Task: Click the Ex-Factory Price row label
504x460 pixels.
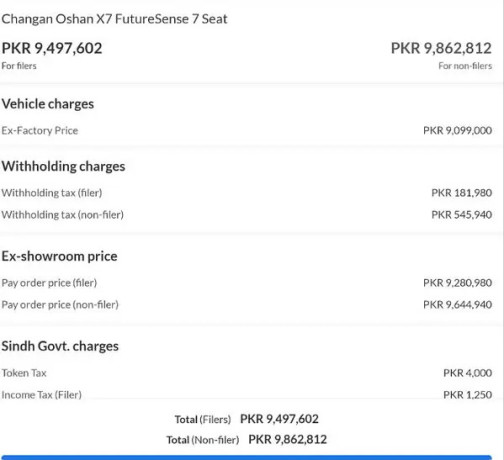Action: [40, 130]
